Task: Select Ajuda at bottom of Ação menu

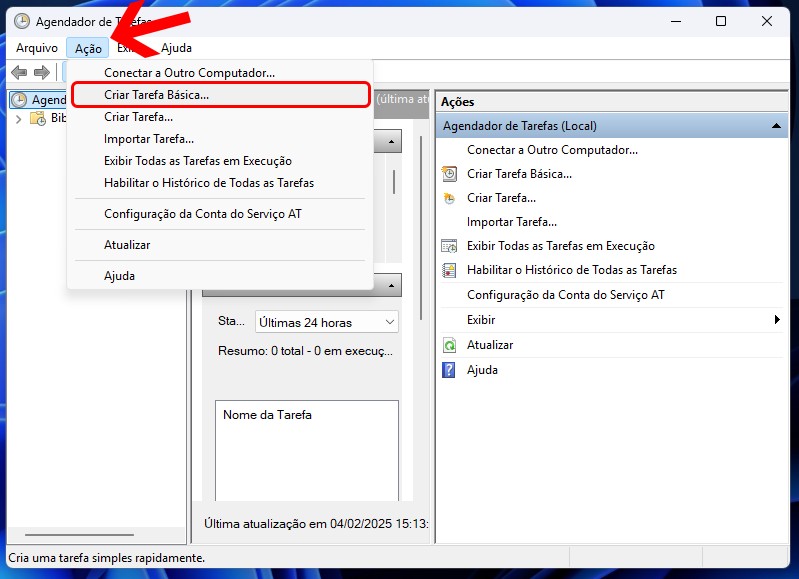Action: (x=220, y=276)
